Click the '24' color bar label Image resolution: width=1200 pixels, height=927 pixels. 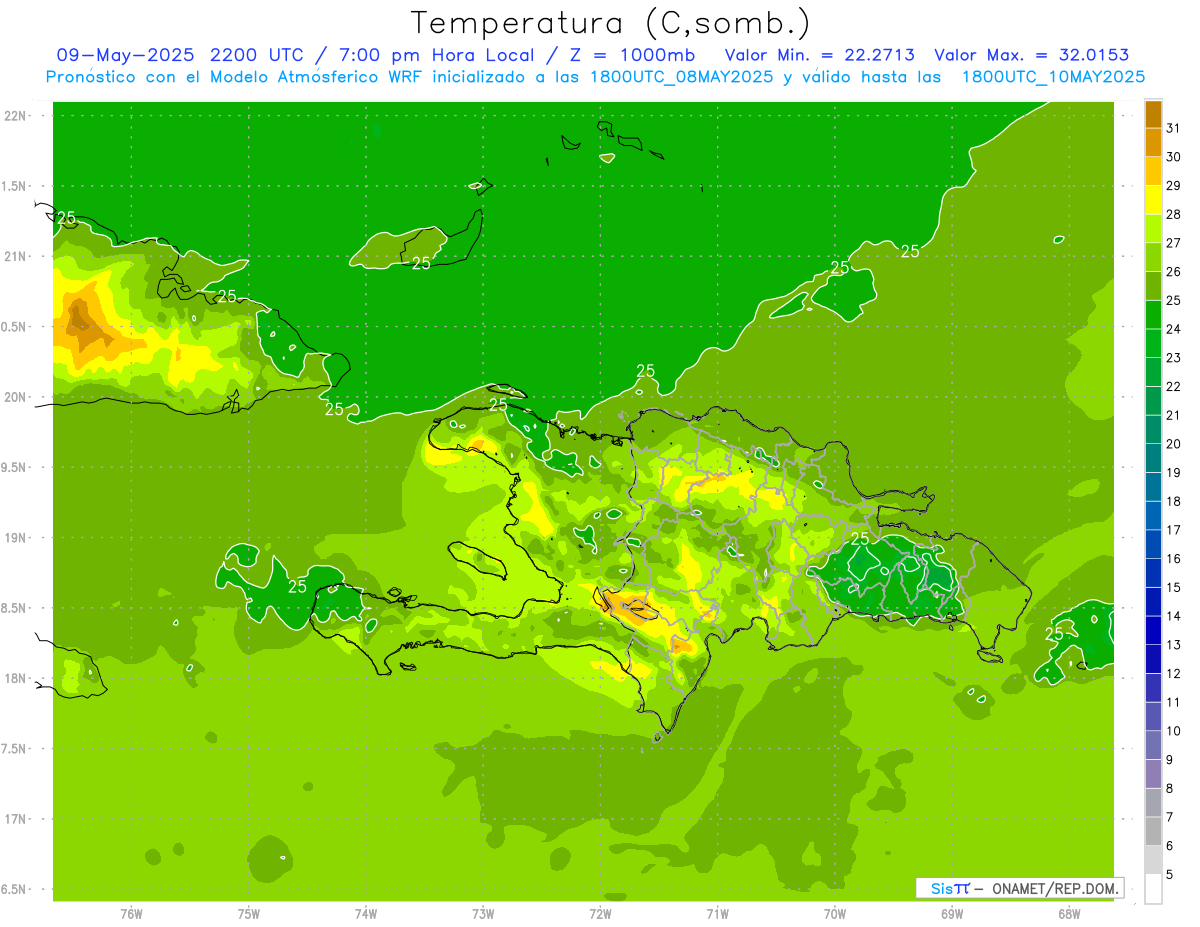click(1173, 329)
